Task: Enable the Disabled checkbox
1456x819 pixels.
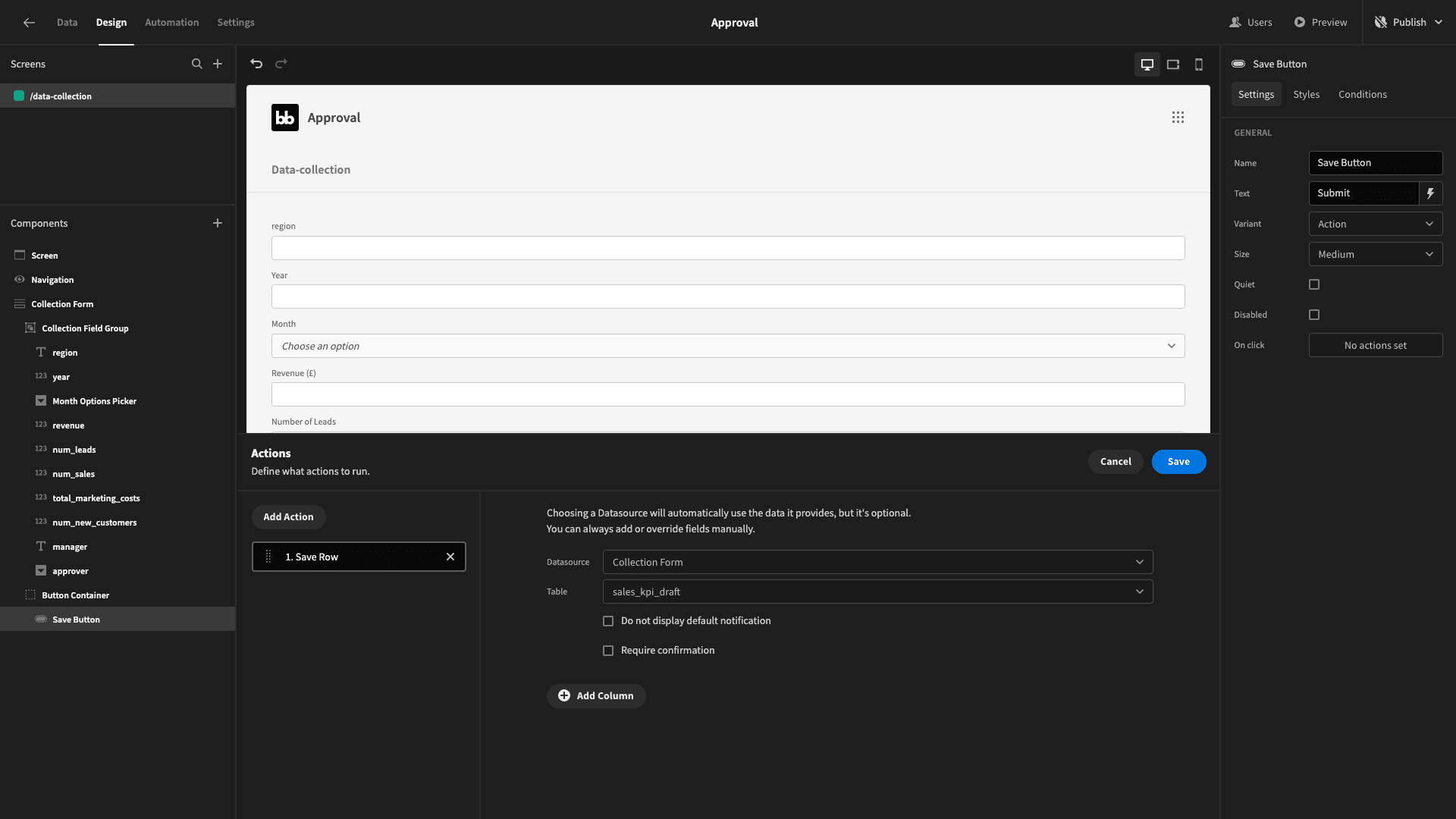Action: [1314, 315]
